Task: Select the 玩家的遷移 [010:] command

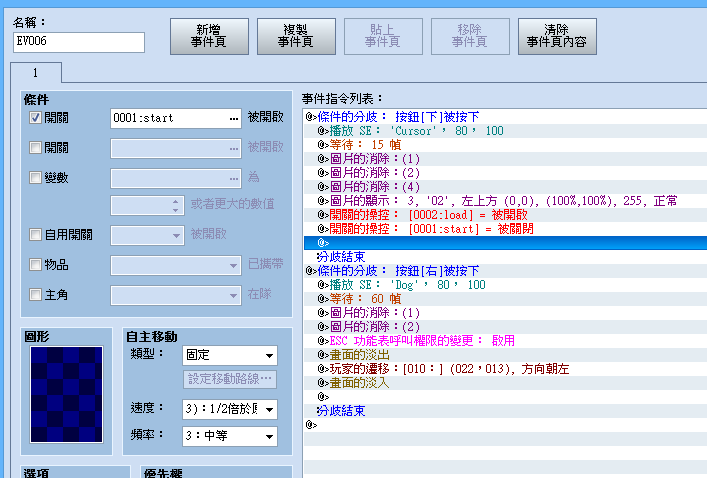Action: click(x=505, y=369)
